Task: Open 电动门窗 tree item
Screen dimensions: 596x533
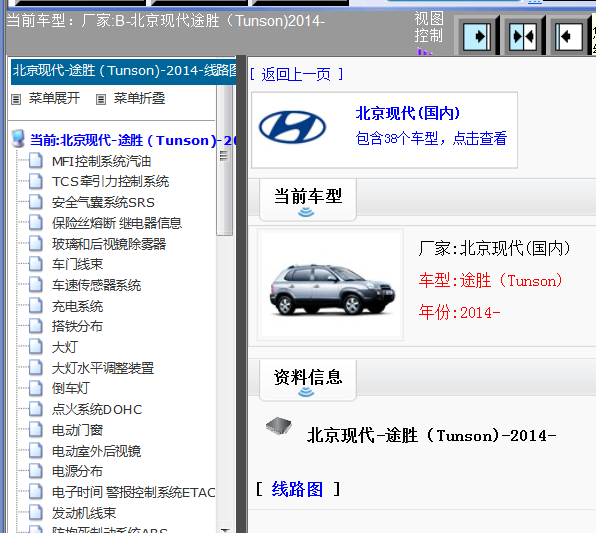Action: click(x=78, y=430)
